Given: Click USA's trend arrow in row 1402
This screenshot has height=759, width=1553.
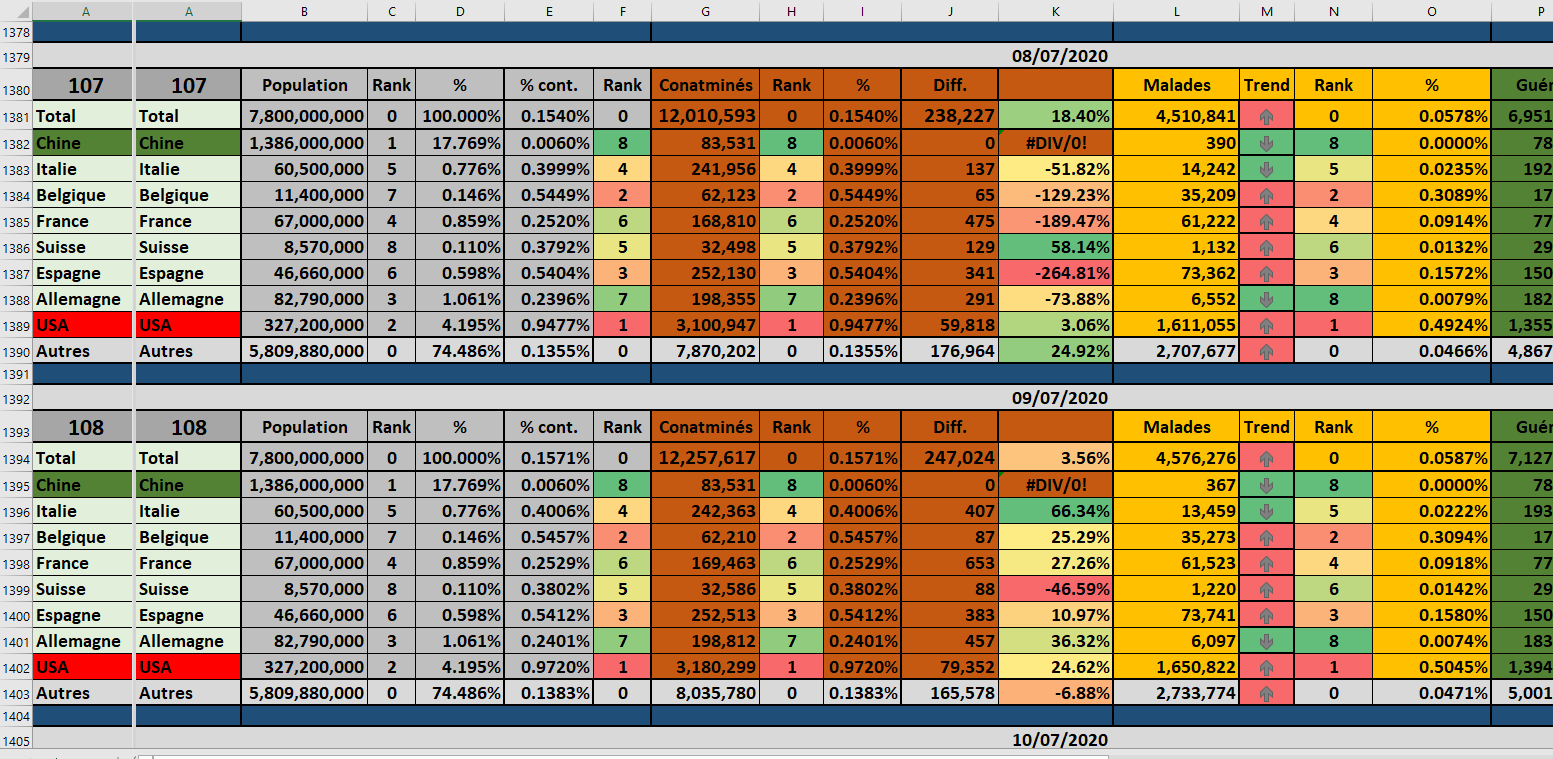Looking at the screenshot, I should (1266, 667).
